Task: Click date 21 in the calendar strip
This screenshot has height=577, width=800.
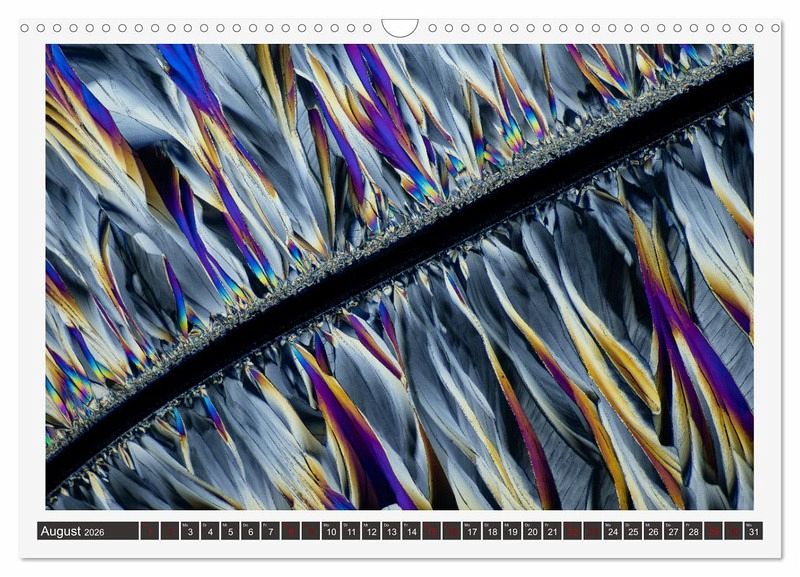Action: point(552,531)
